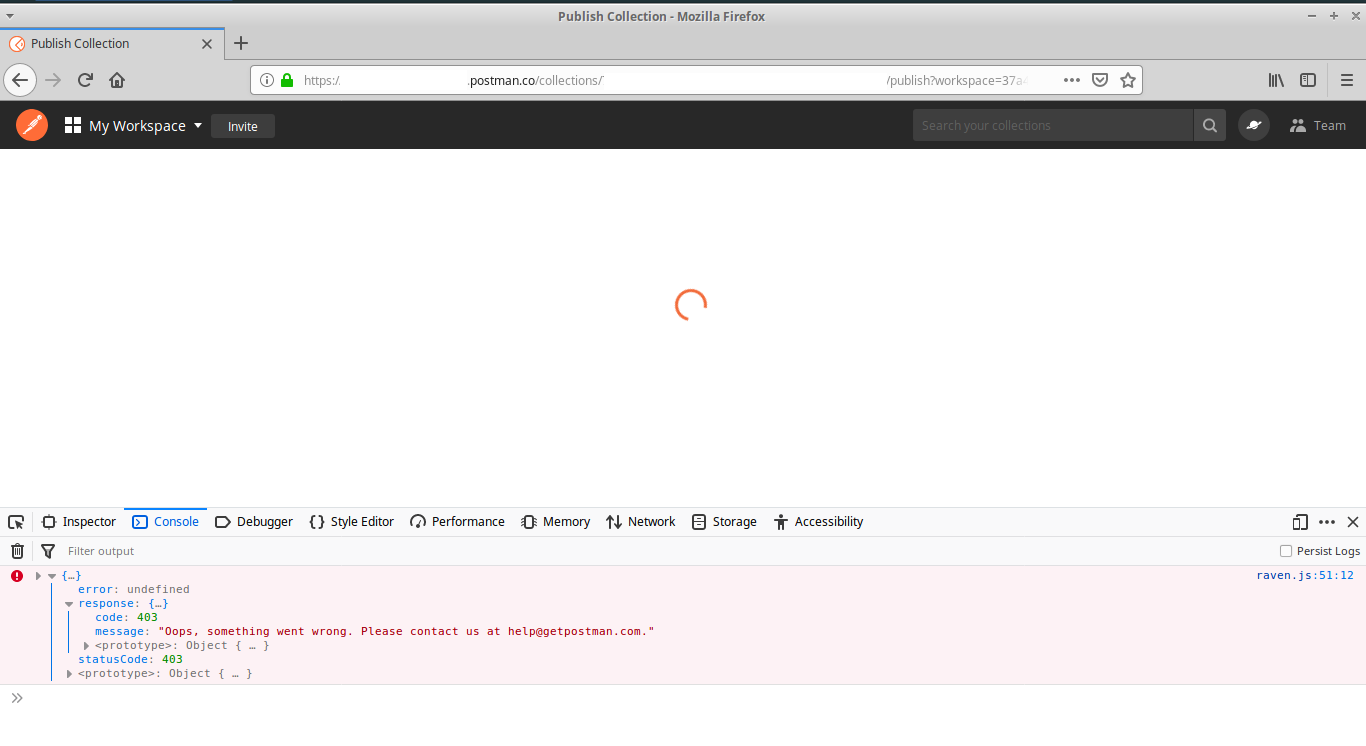The image size is (1366, 746).
Task: Toggle Responsive Design Mode in devtools
Action: tap(1299, 521)
